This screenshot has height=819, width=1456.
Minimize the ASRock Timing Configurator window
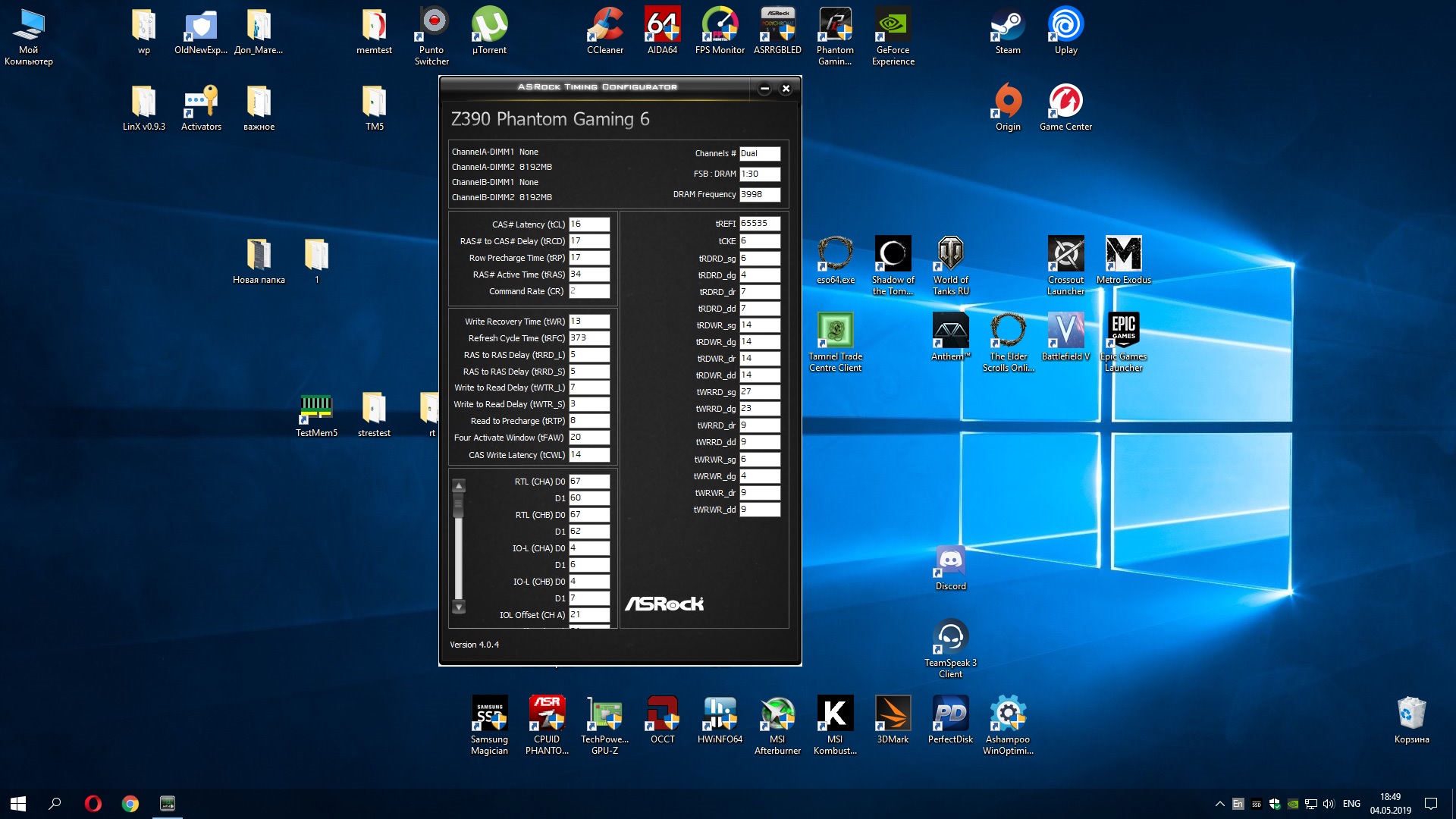tap(764, 89)
